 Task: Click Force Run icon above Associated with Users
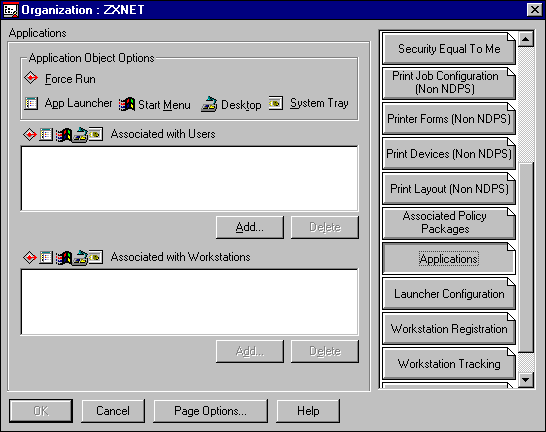[30, 134]
